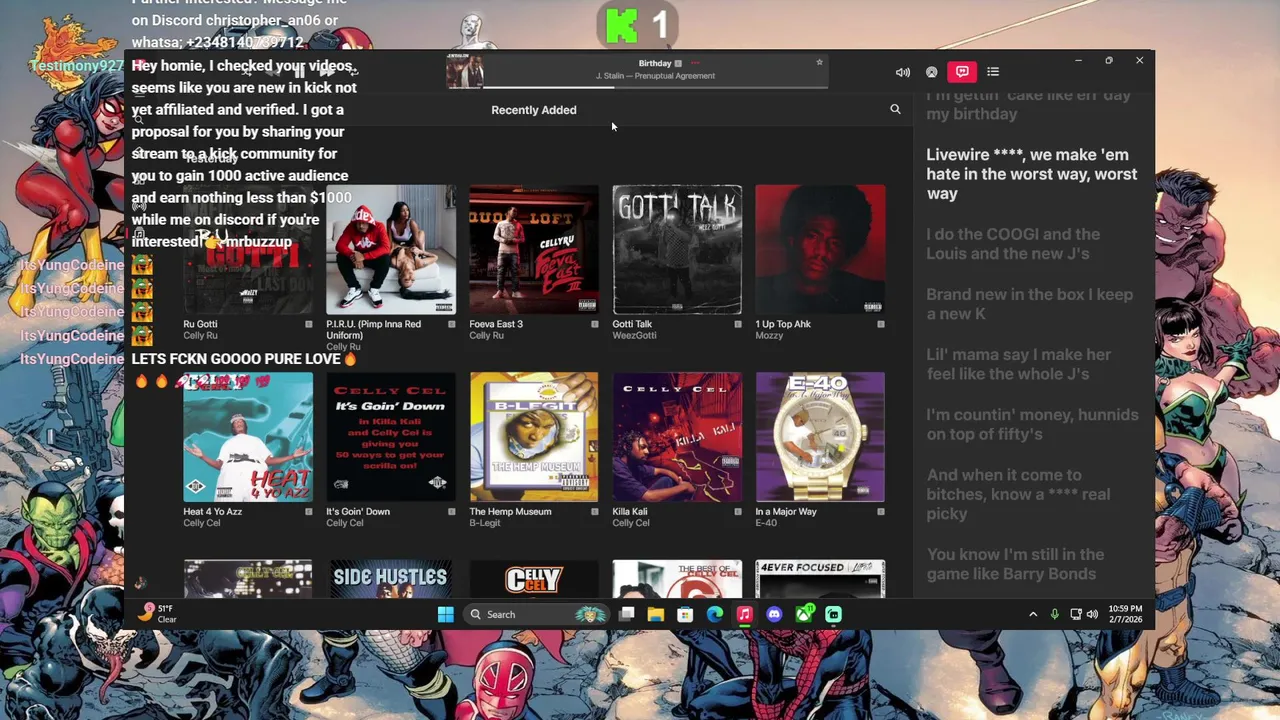This screenshot has width=1280, height=720.
Task: Select the Recently Added heading
Action: [x=533, y=110]
